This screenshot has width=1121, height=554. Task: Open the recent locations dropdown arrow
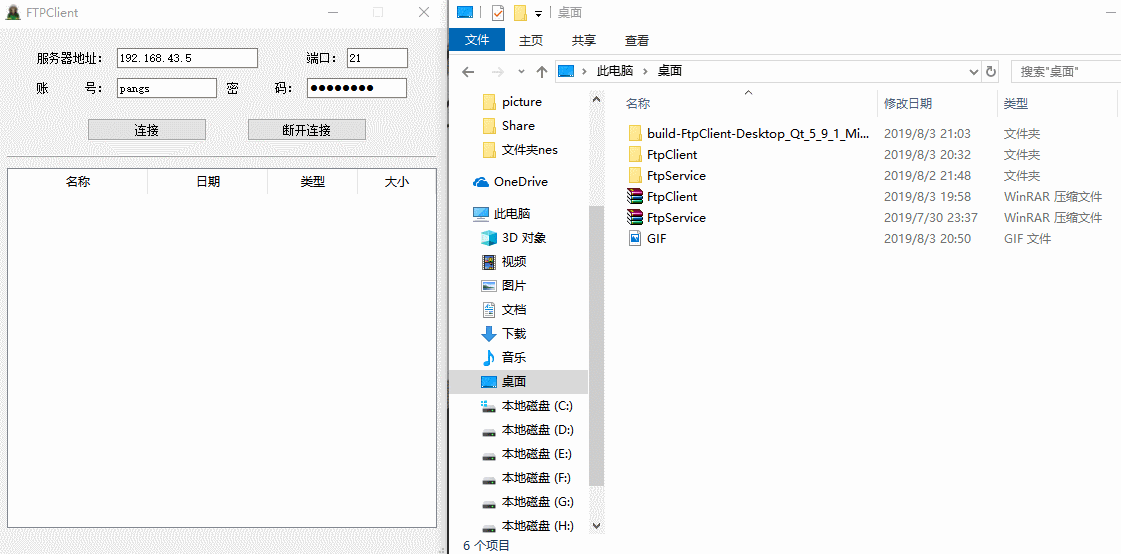(x=521, y=71)
